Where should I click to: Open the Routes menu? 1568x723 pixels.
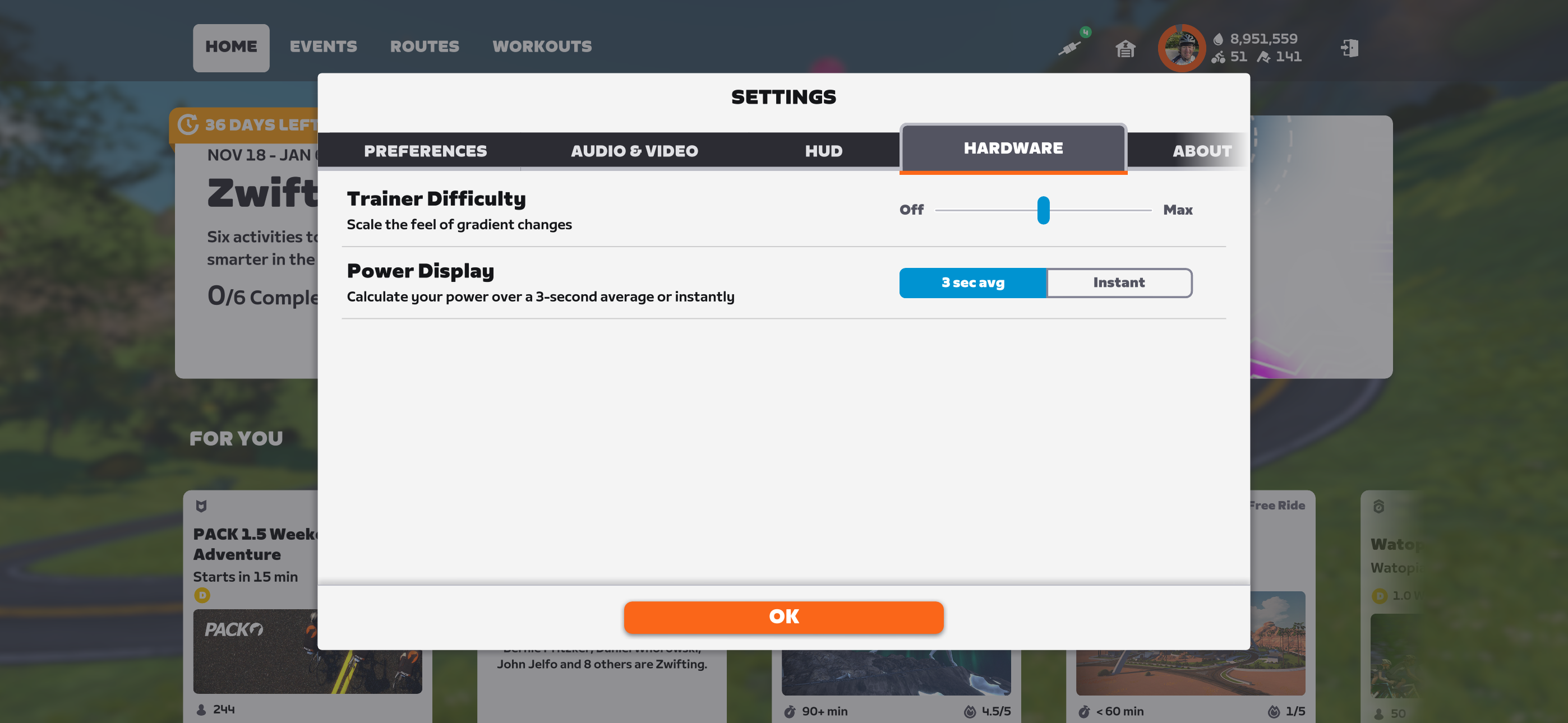(x=425, y=47)
